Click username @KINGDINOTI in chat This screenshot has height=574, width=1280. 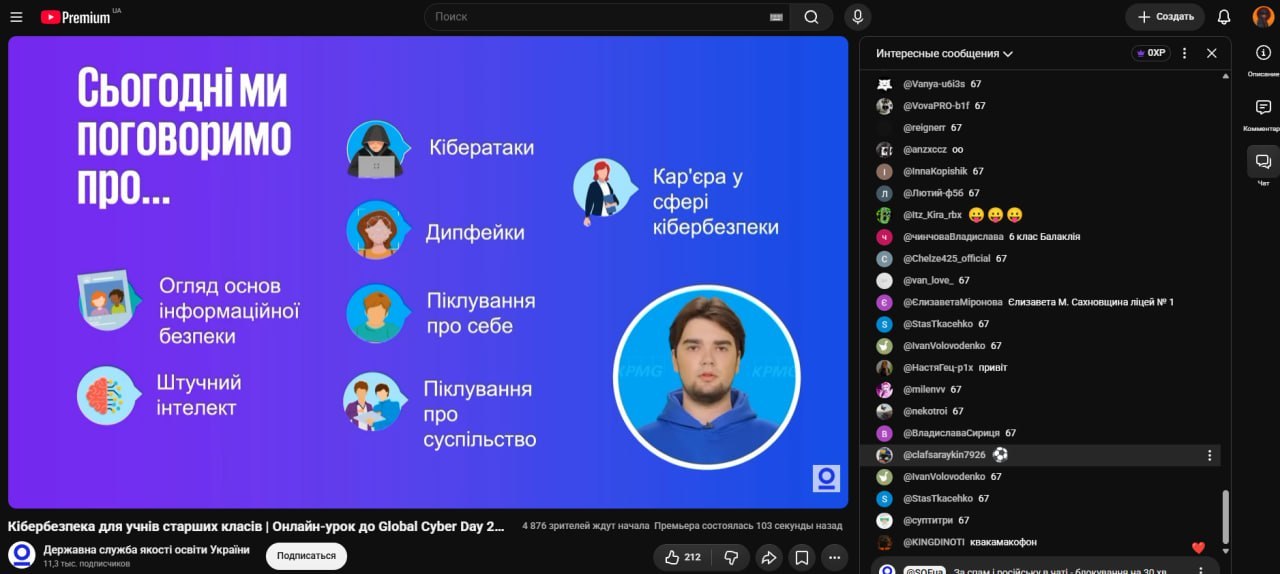pyautogui.click(x=934, y=542)
